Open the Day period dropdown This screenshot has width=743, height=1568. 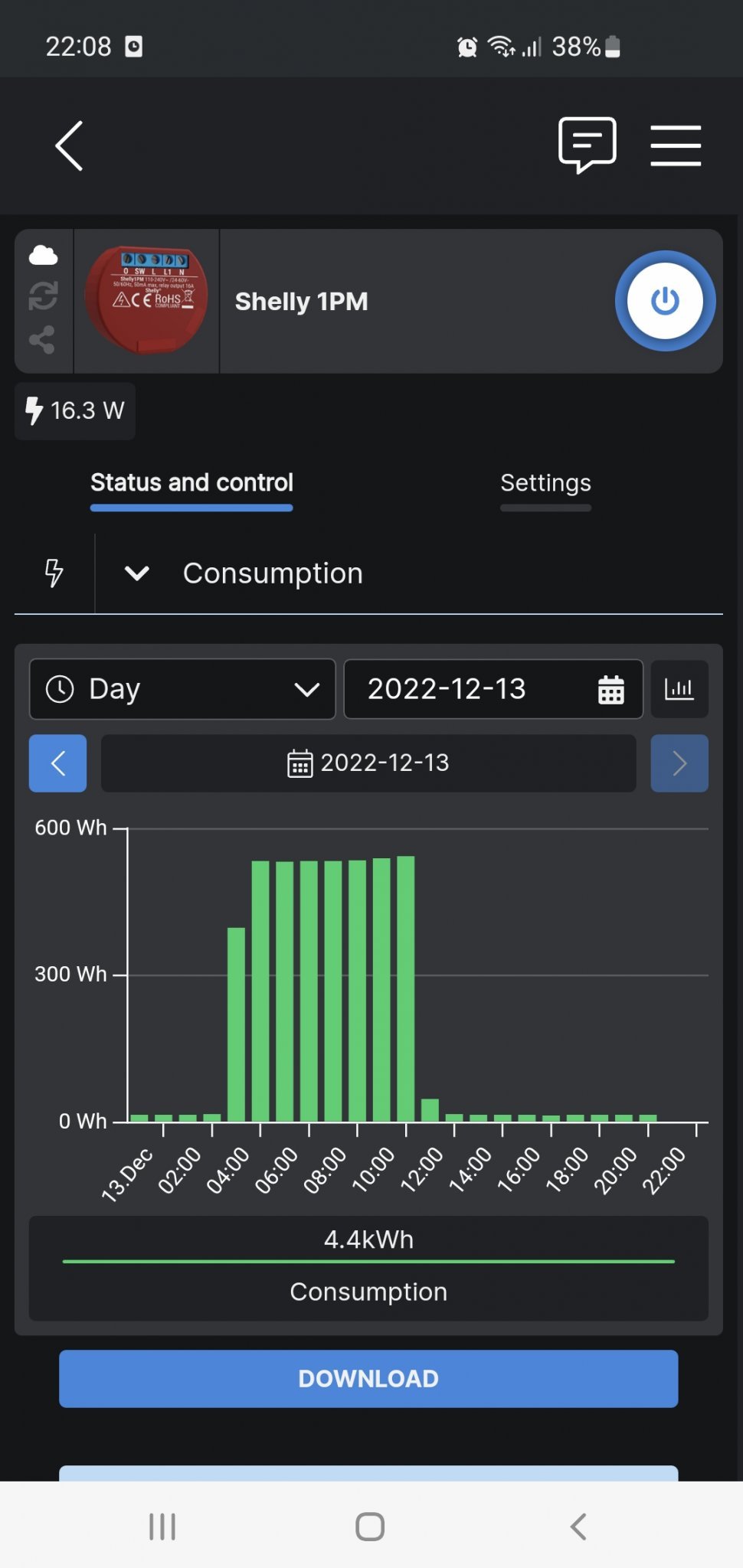click(x=182, y=689)
